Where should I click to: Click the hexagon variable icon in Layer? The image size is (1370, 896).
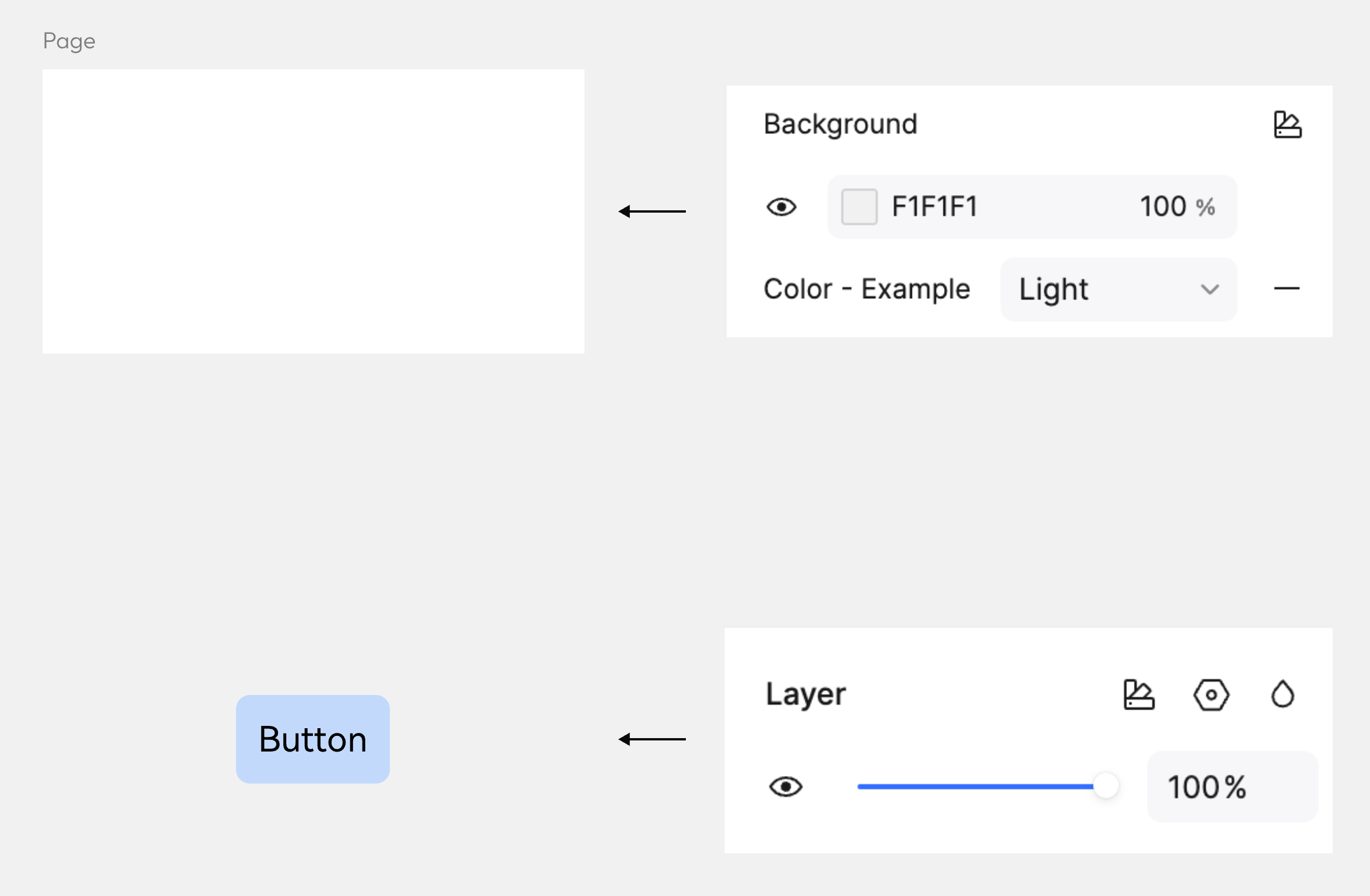(x=1211, y=694)
